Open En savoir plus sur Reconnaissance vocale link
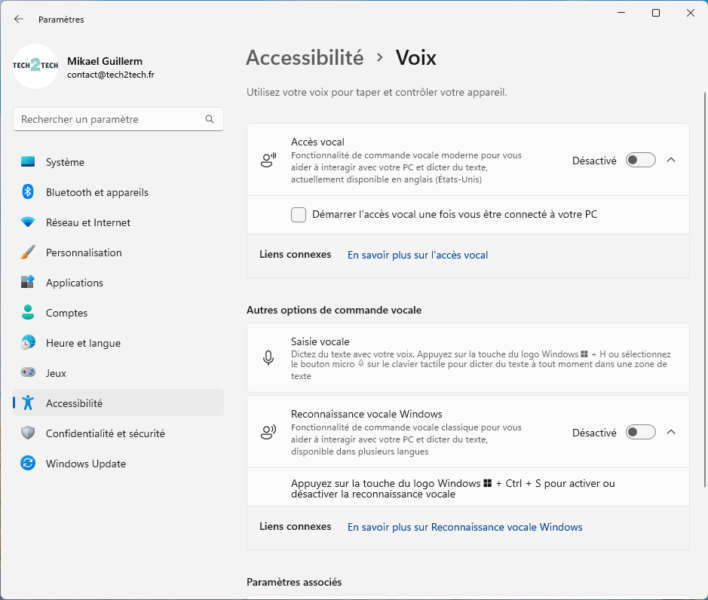This screenshot has width=708, height=600. pos(464,527)
